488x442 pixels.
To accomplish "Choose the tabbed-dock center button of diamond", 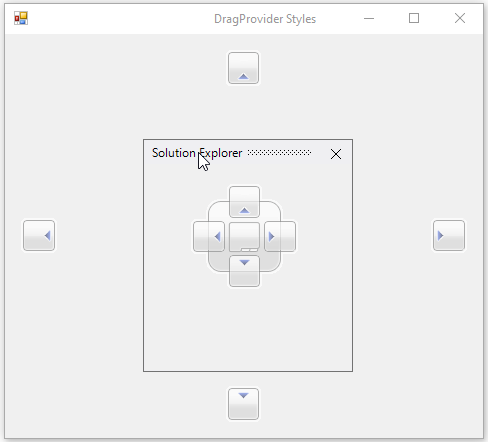I will point(244,237).
